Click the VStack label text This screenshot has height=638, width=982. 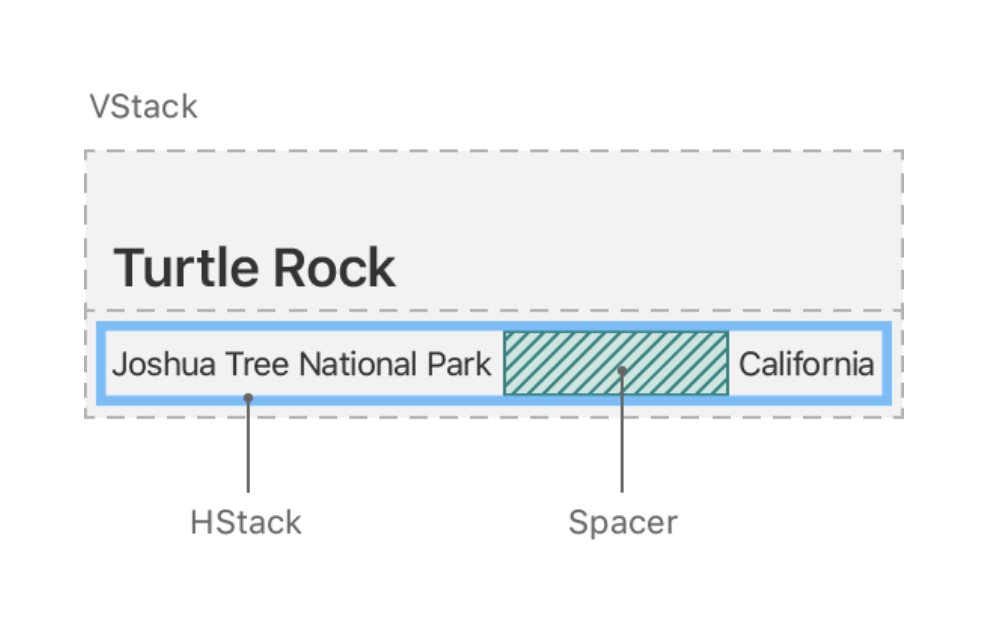pos(143,106)
